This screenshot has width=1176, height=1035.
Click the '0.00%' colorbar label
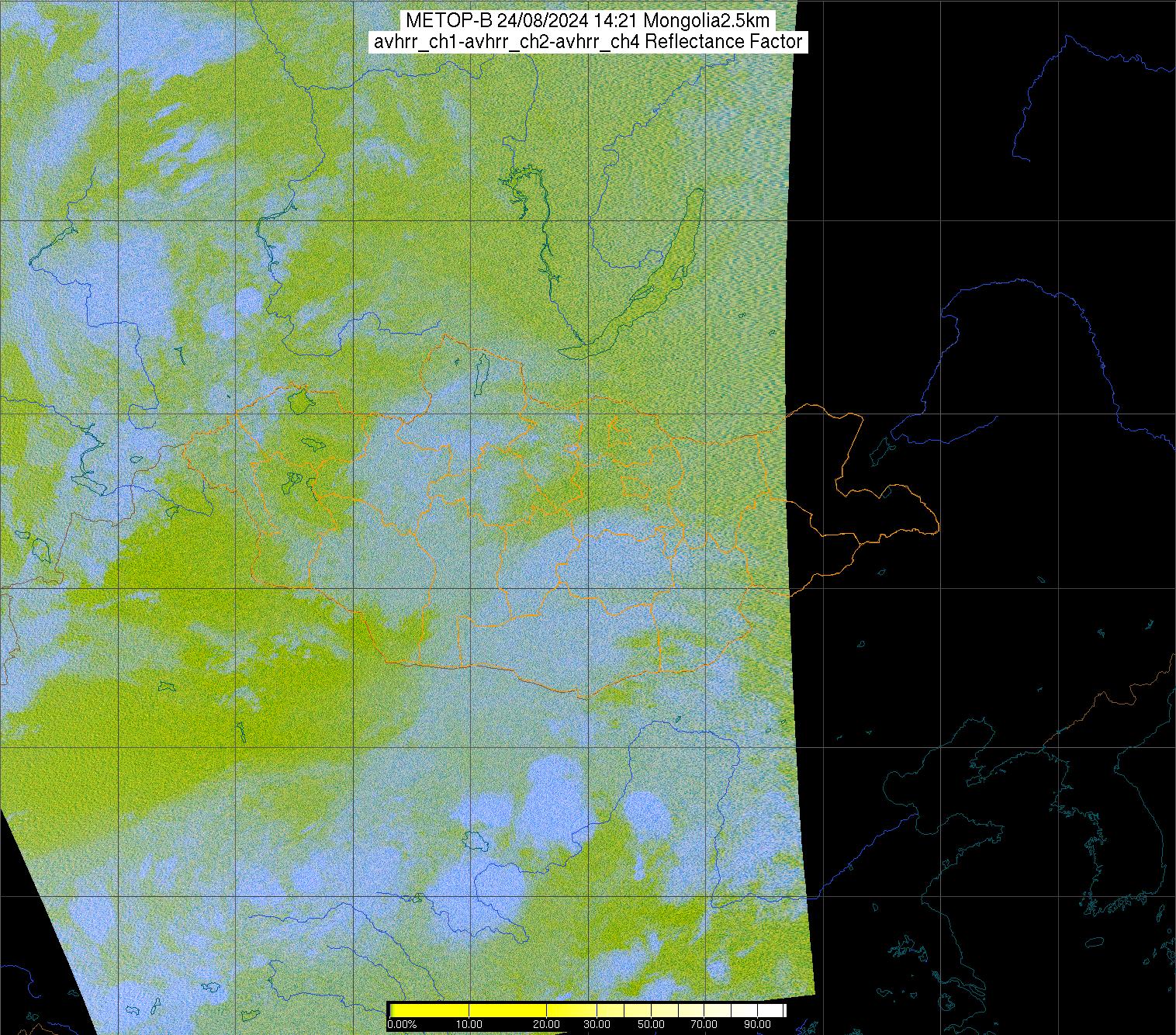(x=402, y=1024)
